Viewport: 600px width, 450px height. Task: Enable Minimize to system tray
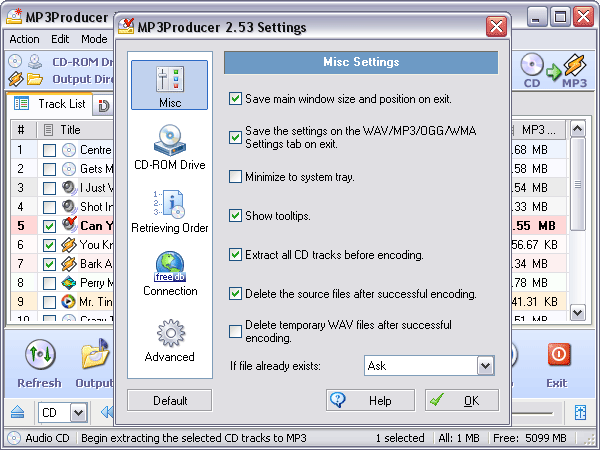235,177
